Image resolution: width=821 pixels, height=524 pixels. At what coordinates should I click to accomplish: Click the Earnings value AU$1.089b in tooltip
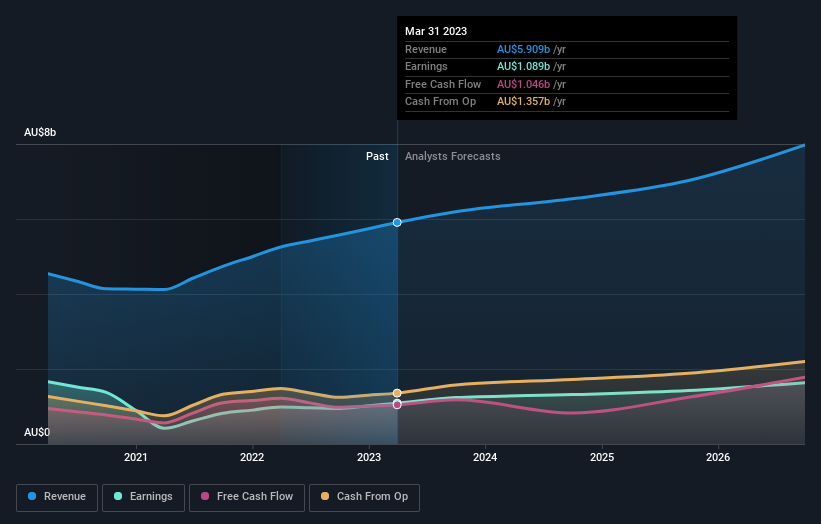click(x=523, y=66)
